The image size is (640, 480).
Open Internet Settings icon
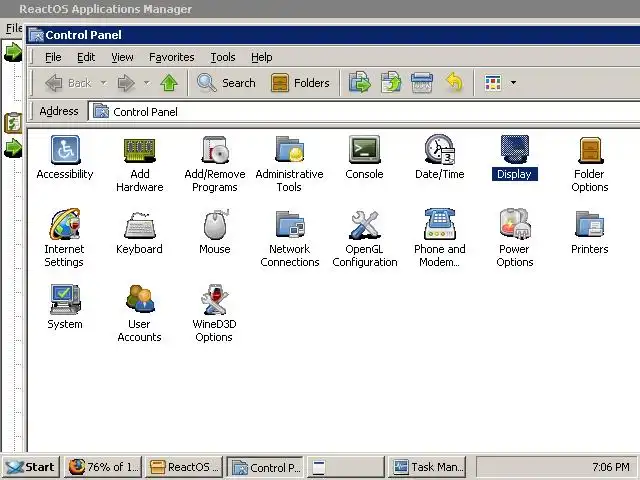coord(64,238)
